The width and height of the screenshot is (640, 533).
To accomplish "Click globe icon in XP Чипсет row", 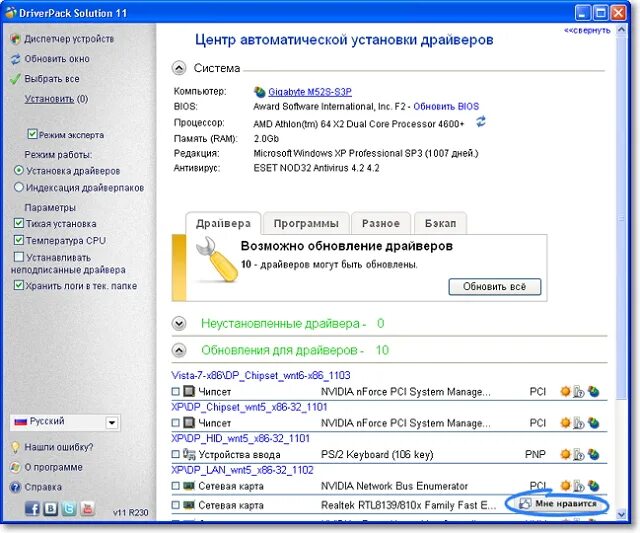I will click(x=593, y=423).
